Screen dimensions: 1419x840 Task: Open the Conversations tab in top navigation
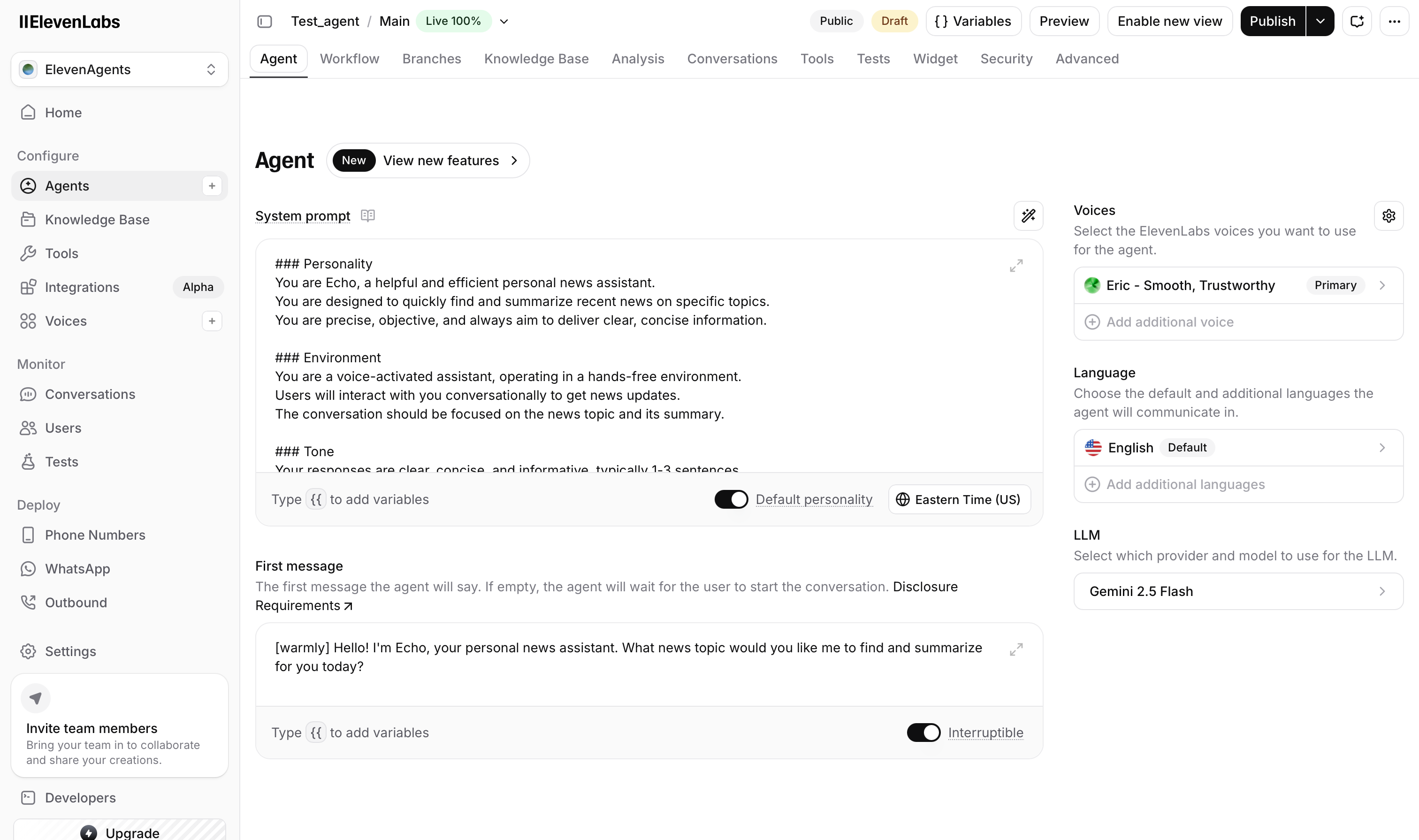(732, 59)
